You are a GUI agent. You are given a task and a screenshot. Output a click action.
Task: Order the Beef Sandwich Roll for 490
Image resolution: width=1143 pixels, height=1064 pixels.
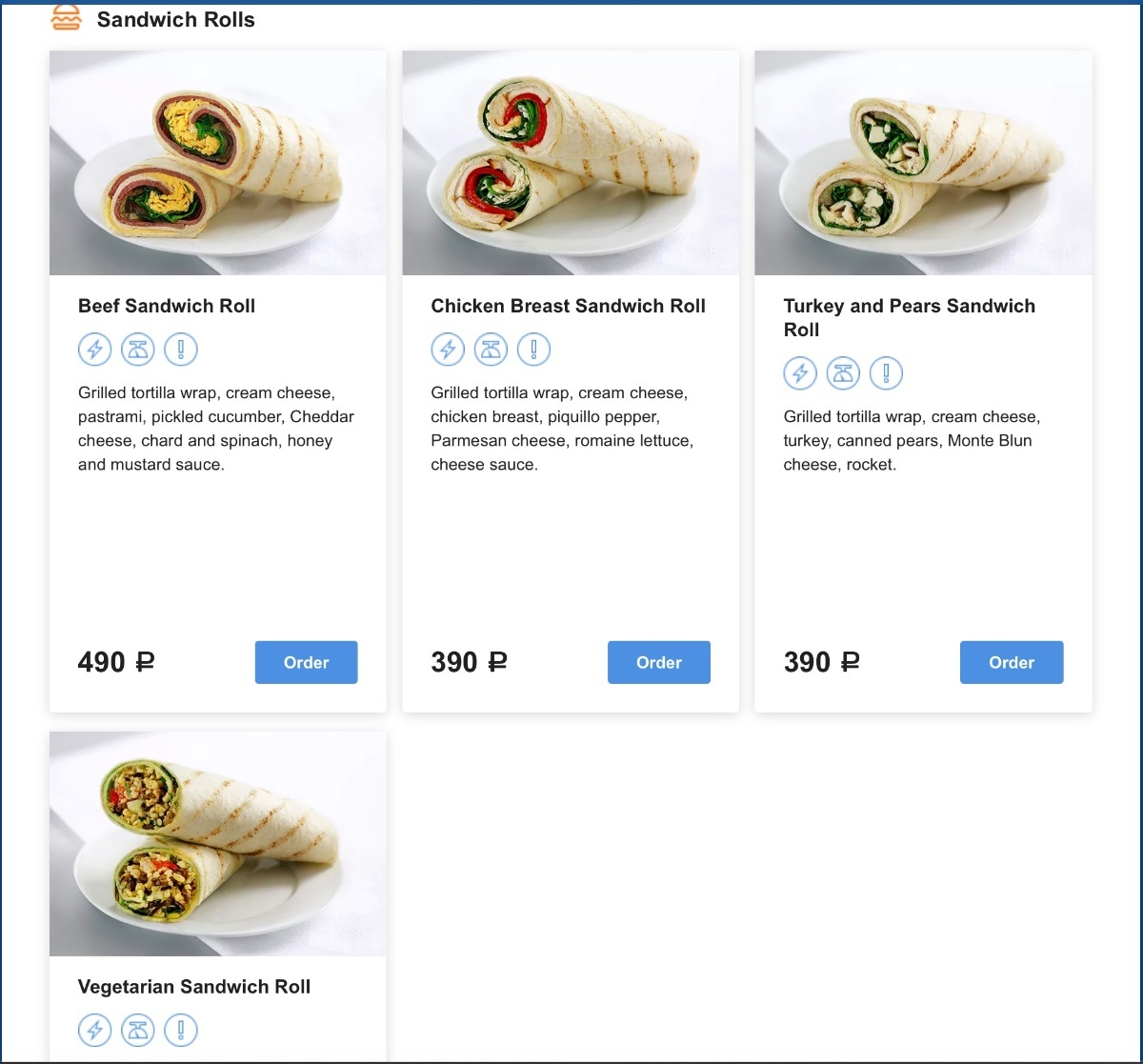(307, 662)
